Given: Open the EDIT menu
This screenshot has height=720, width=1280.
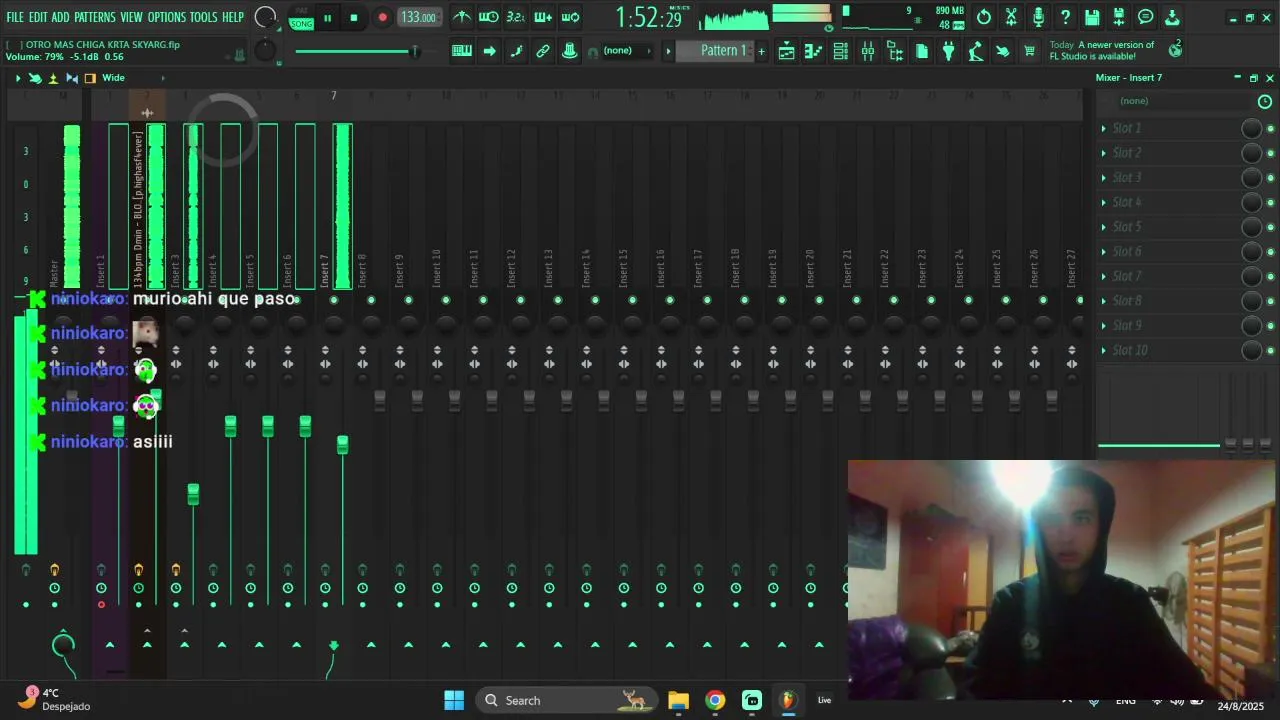Looking at the screenshot, I should pyautogui.click(x=38, y=17).
